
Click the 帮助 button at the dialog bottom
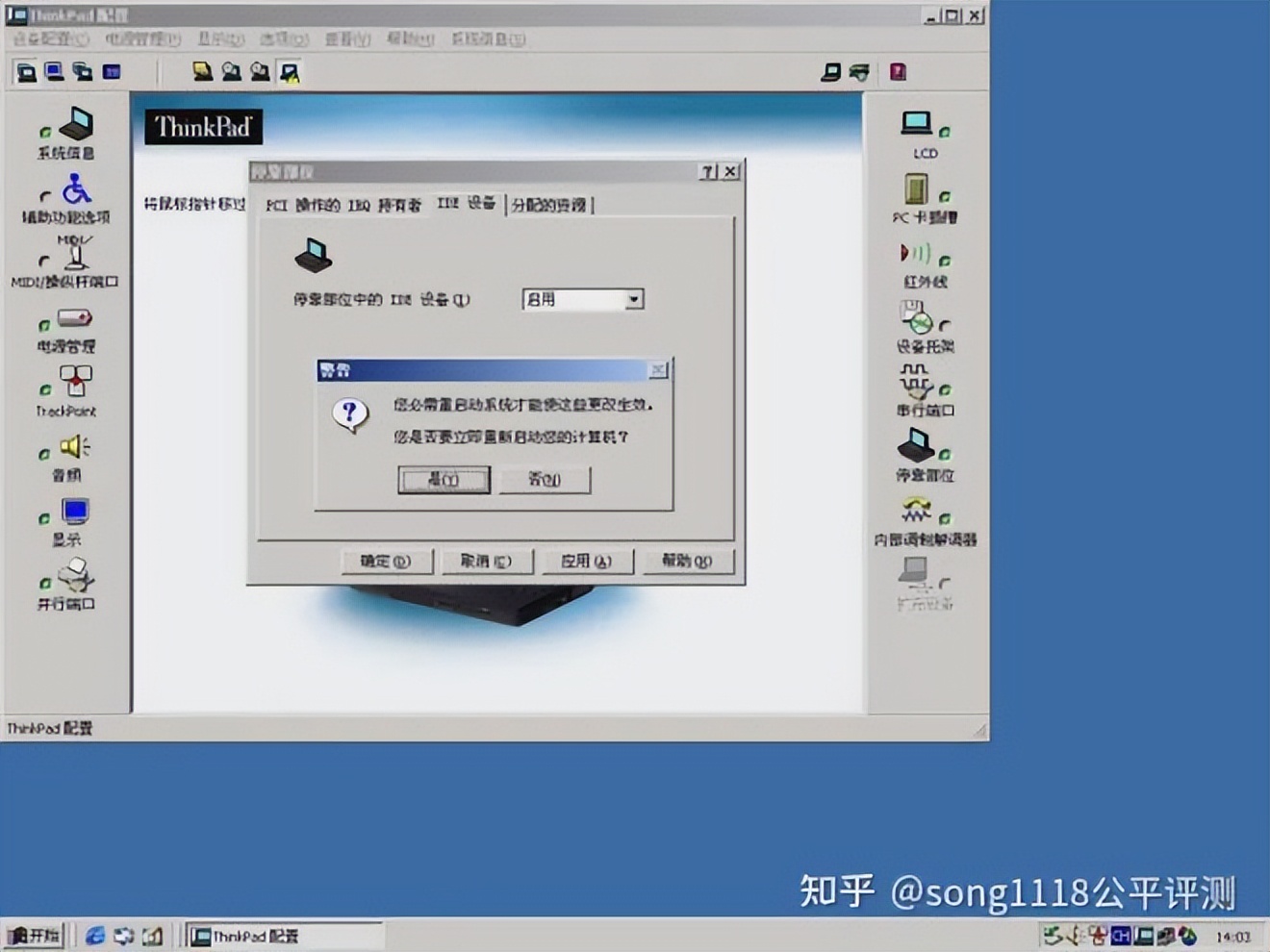click(x=687, y=562)
